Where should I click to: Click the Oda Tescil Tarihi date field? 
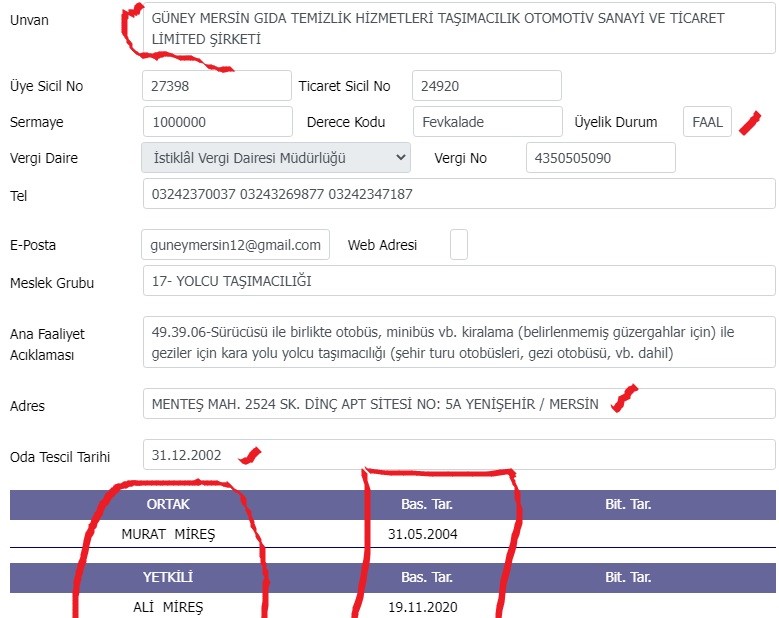coord(459,455)
